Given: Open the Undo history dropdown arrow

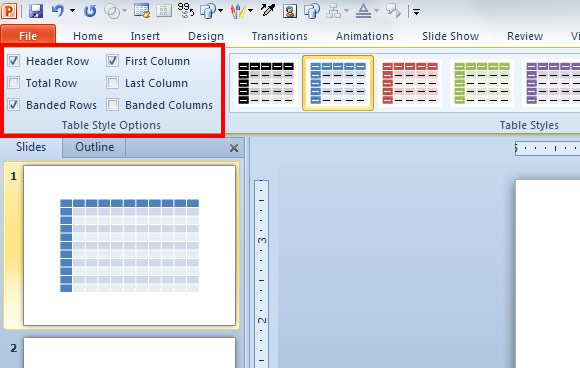Looking at the screenshot, I should (72, 11).
